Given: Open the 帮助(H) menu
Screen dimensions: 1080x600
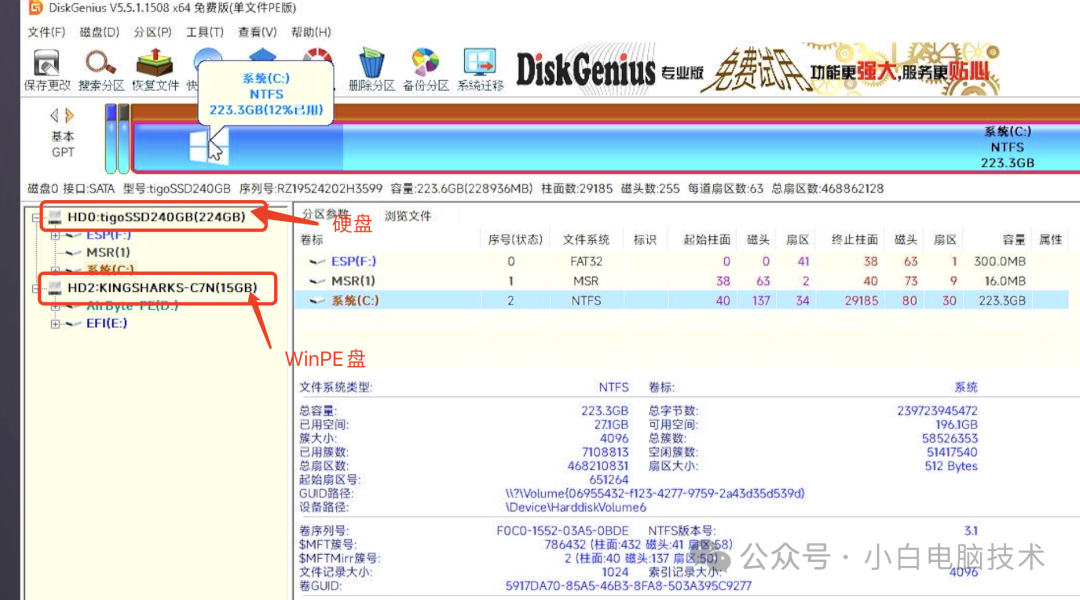Looking at the screenshot, I should click(x=311, y=32).
